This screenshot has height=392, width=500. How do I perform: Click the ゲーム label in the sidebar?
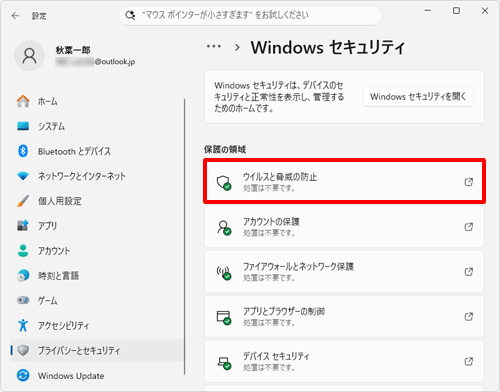click(x=47, y=301)
